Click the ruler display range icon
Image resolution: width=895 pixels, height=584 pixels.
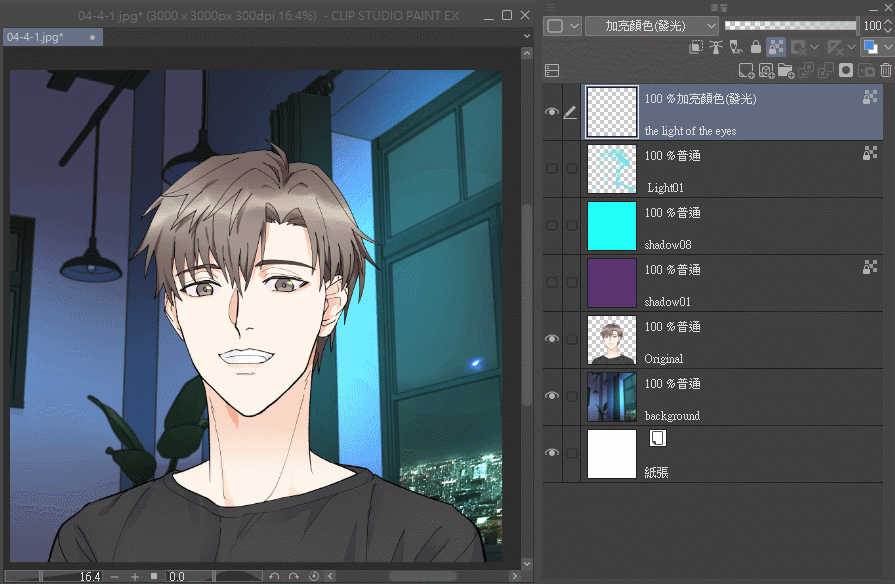(835, 47)
